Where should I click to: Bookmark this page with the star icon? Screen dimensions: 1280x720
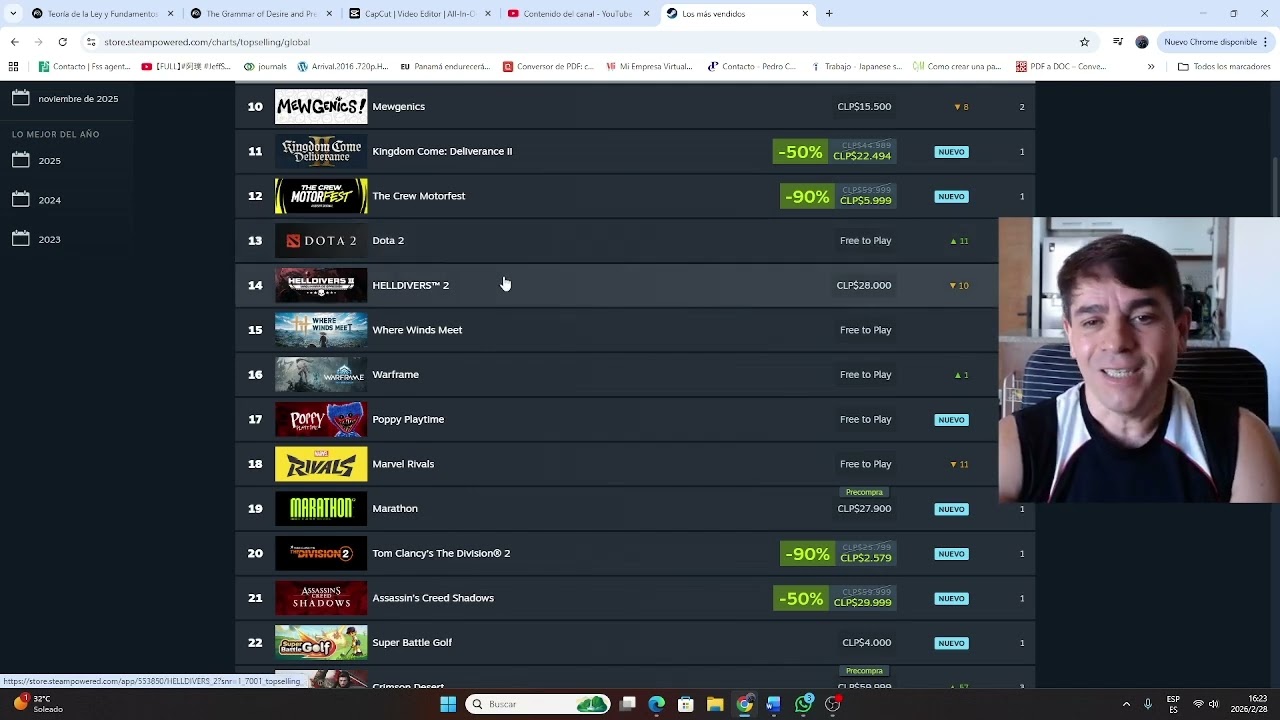[1084, 42]
